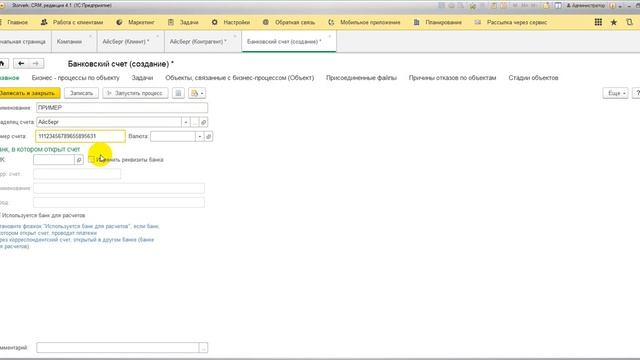The image size is (640, 360).
Task: Open the Причины отказов по объектам link
Action: click(452, 78)
